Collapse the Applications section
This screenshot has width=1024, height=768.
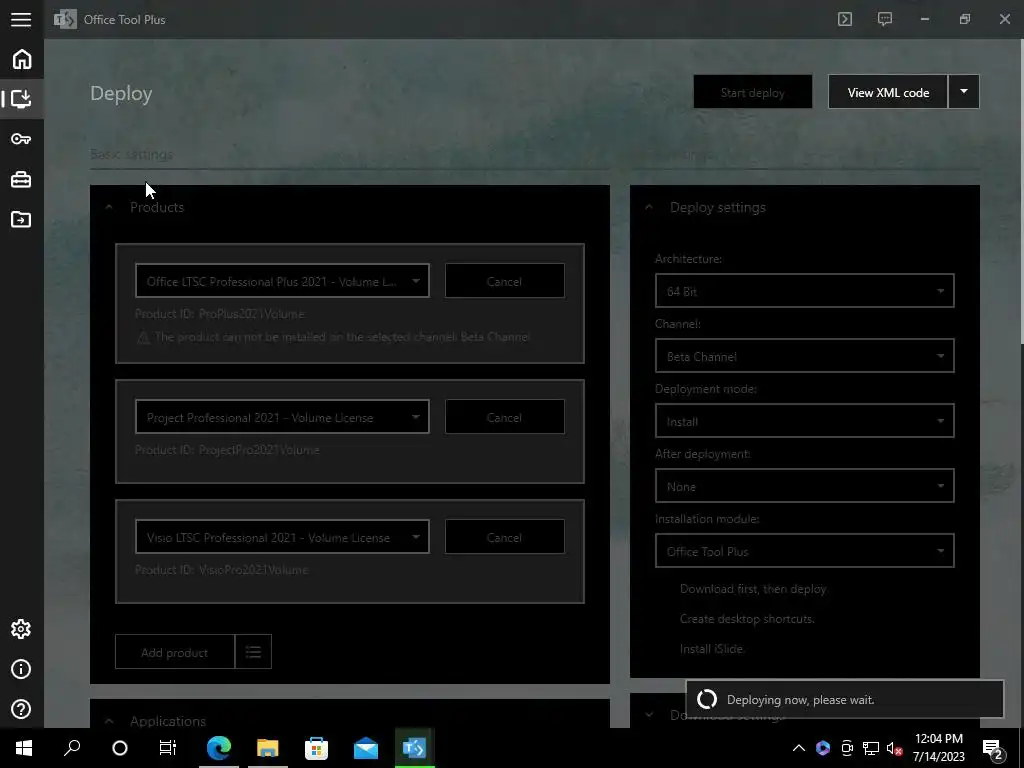109,721
